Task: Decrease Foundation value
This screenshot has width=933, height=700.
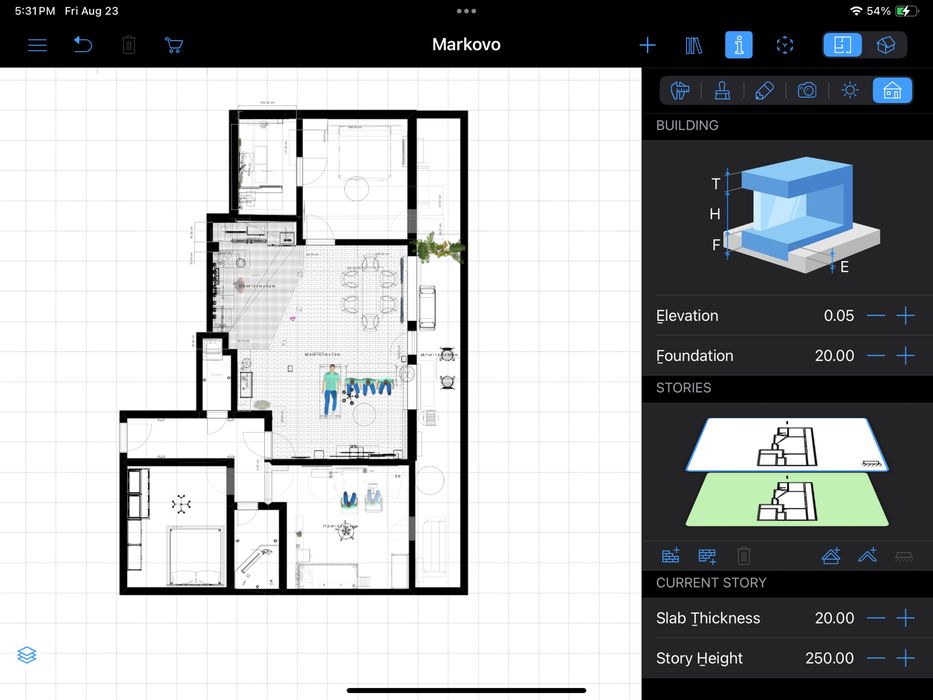Action: [x=876, y=355]
